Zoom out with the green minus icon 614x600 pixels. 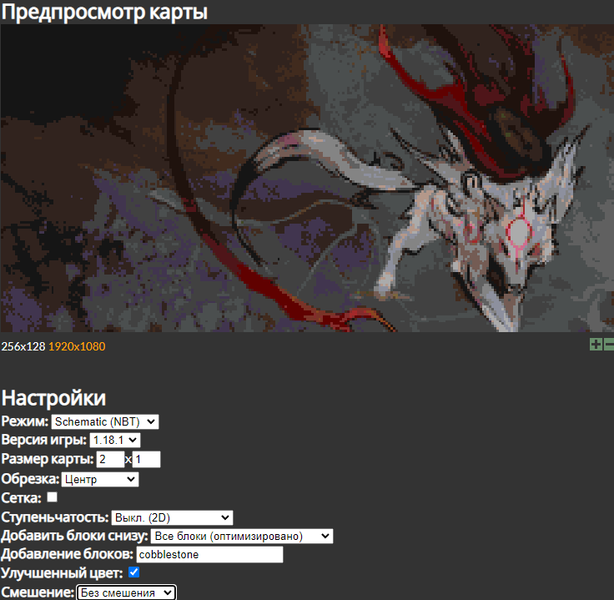click(x=609, y=345)
